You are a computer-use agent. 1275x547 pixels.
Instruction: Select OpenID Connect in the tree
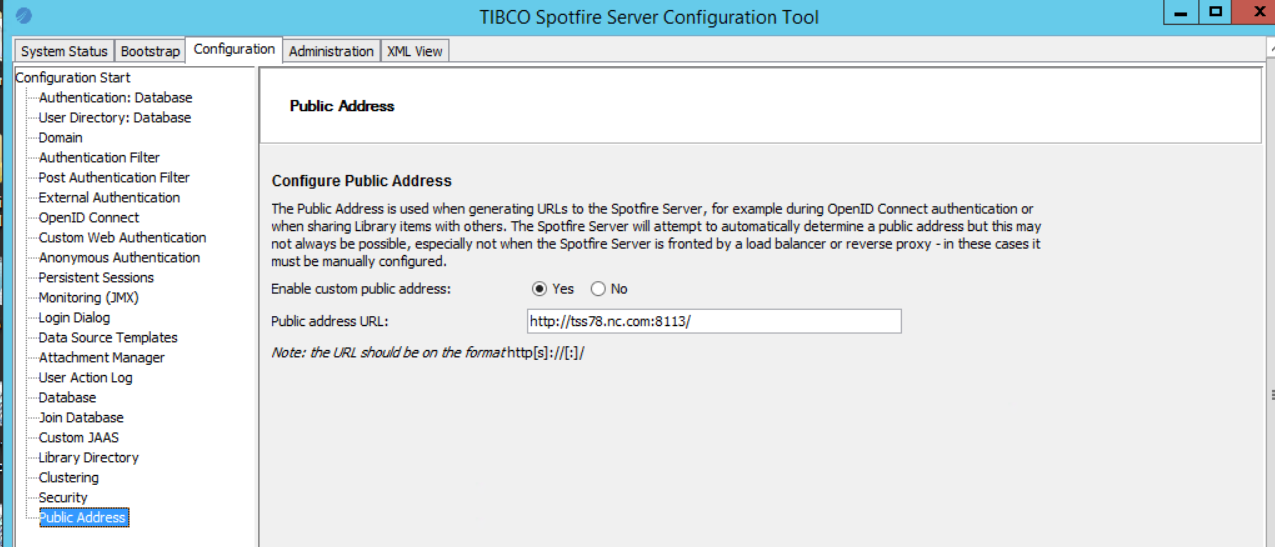pos(89,218)
